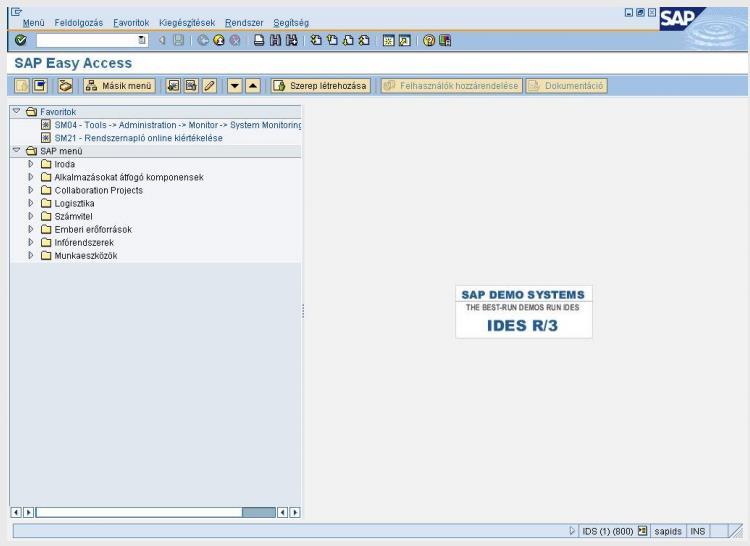Collapse the Favoritok folder
Screen dimensions: 750x546
pos(16,111)
